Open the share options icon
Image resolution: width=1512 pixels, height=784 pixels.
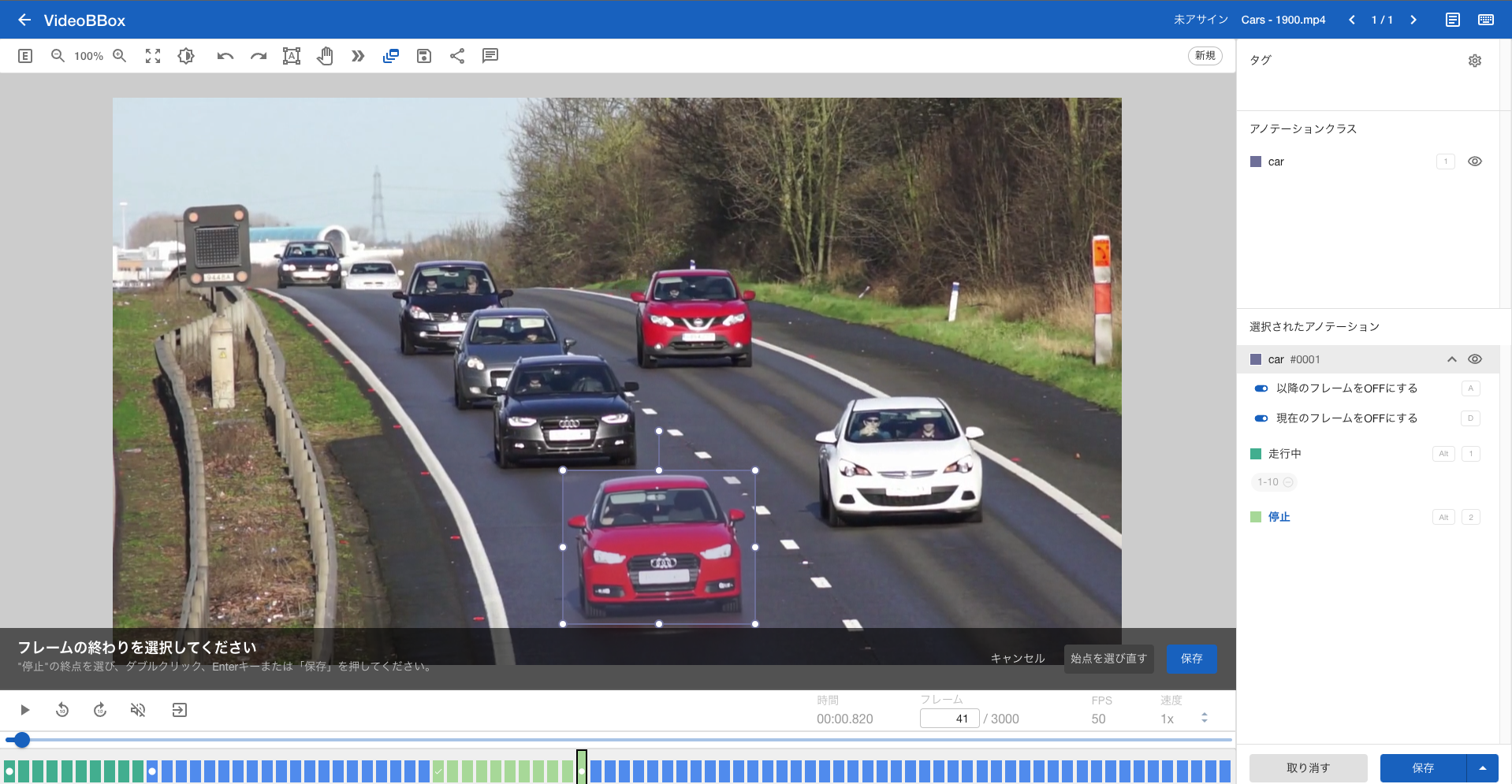click(457, 56)
